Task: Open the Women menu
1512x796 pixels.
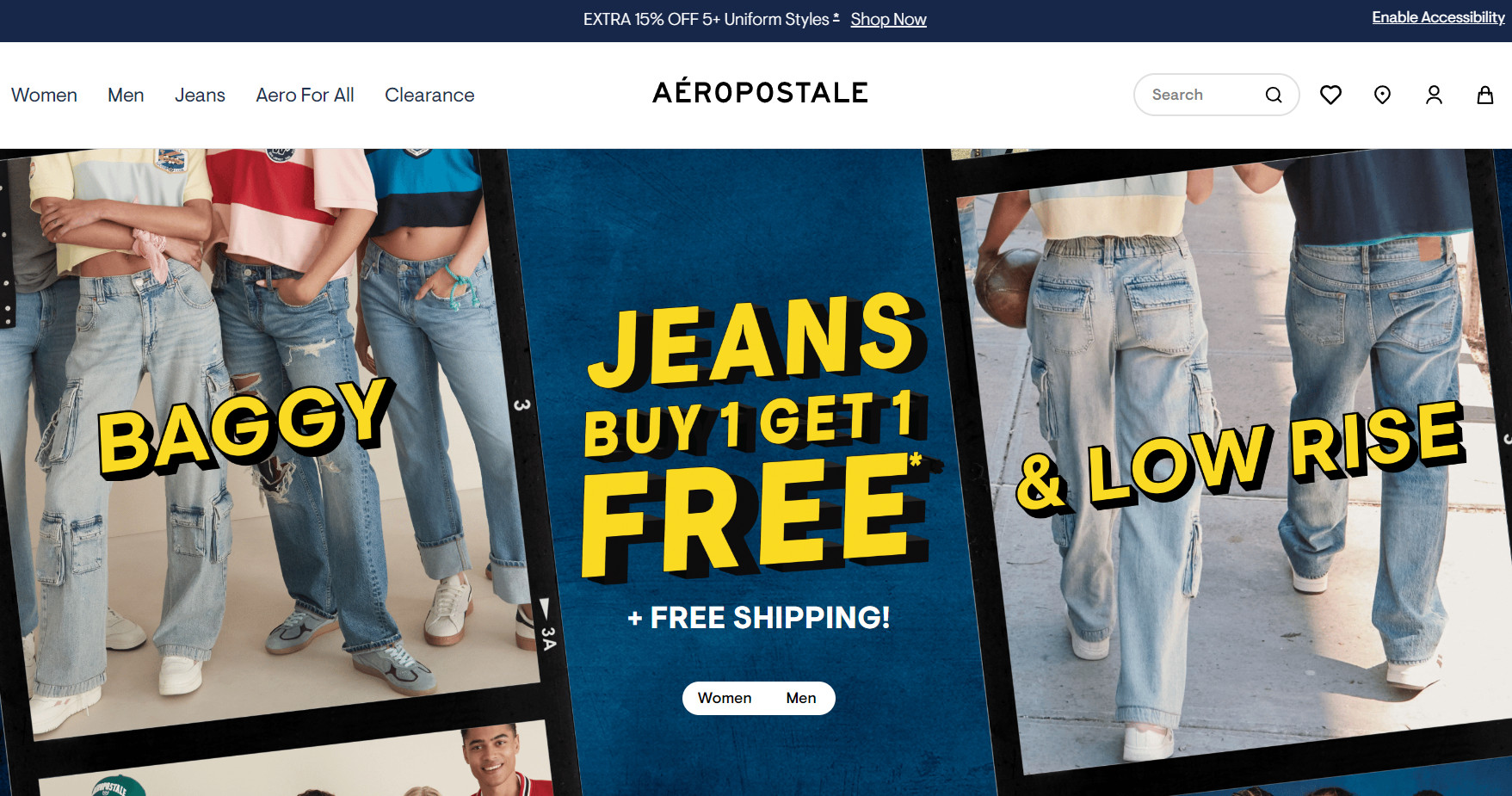Action: click(x=44, y=95)
